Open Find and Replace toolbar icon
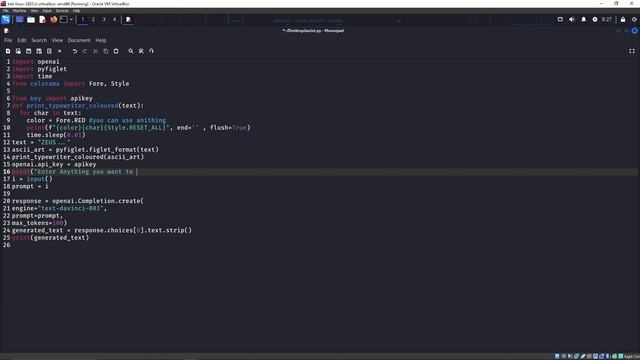Image resolution: width=640 pixels, height=360 pixels. point(141,51)
